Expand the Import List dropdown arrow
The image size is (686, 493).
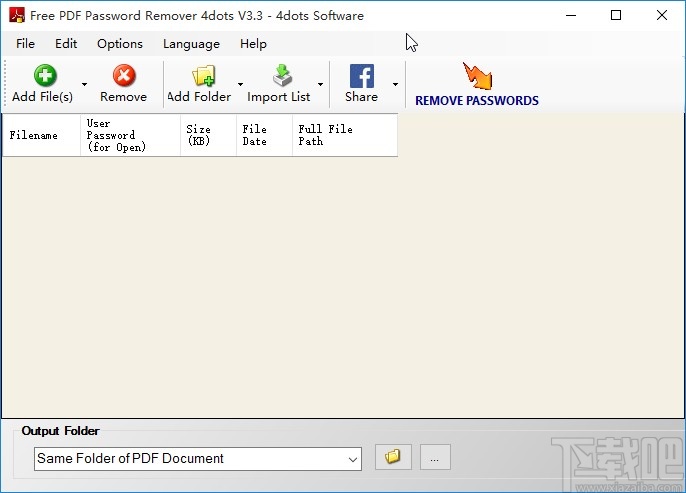[320, 84]
